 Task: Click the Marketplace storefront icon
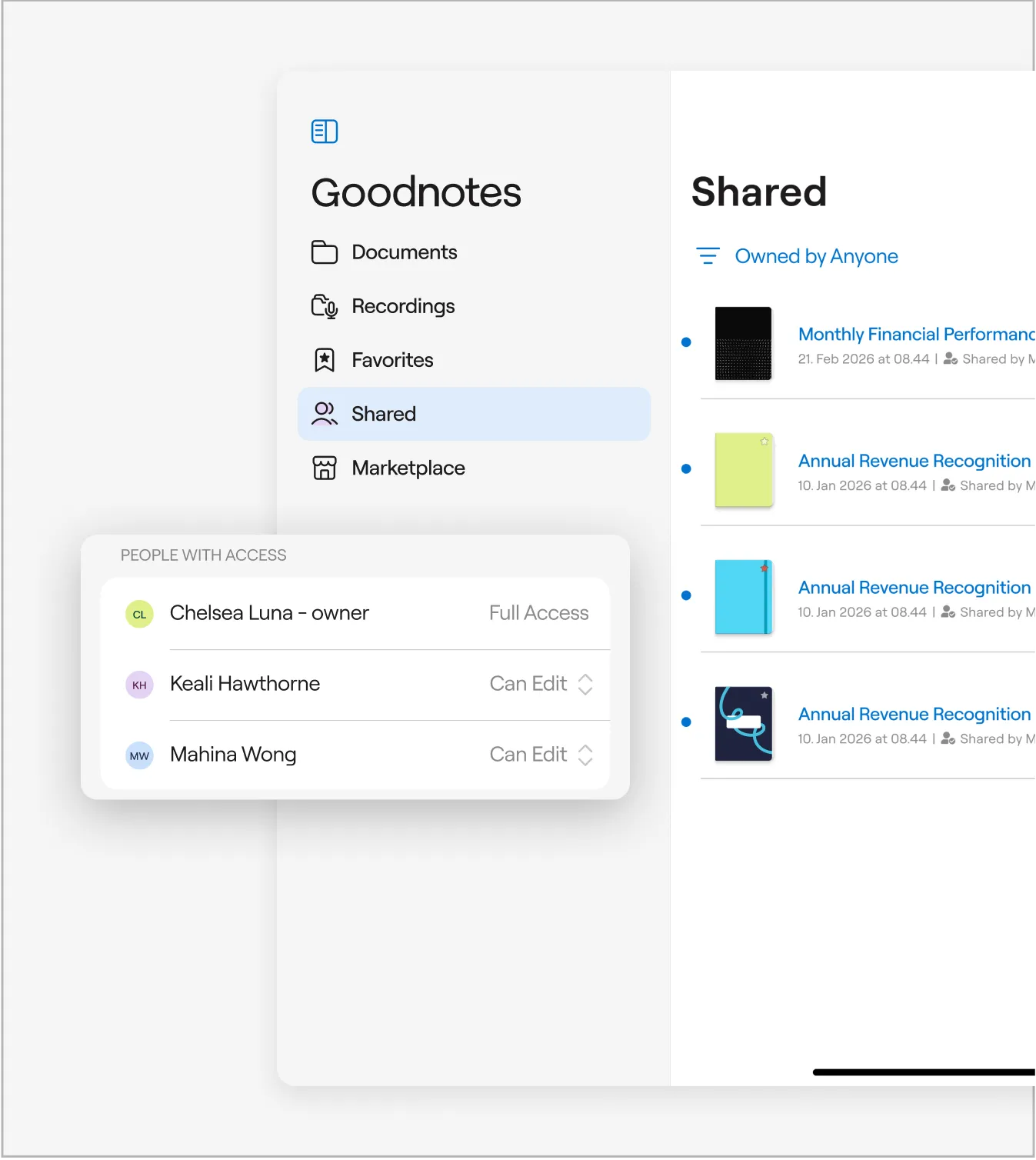point(325,468)
